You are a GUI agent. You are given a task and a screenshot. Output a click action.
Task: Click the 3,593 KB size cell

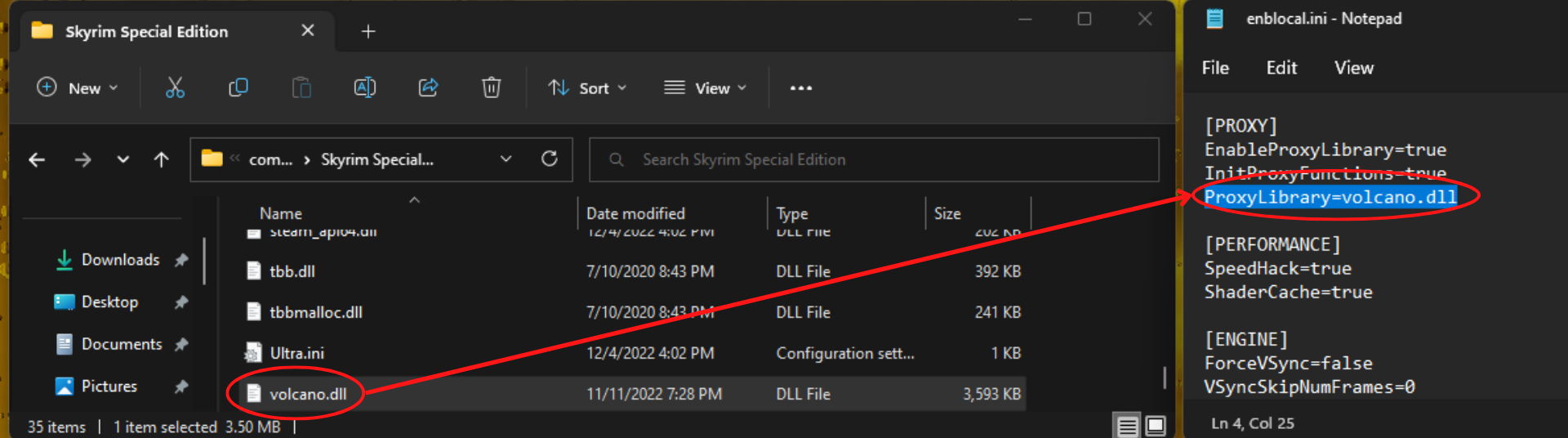991,394
